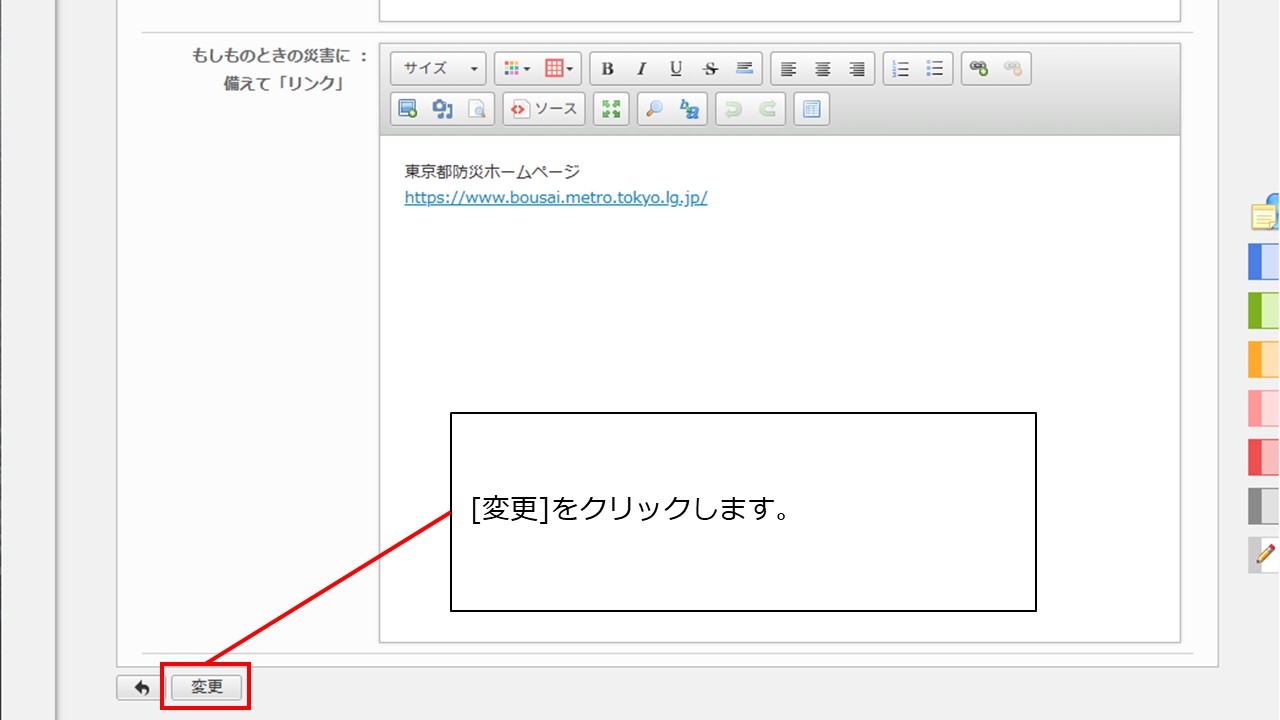Screen dimensions: 1280x720
Task: Open the サイズ font size dropdown
Action: point(439,69)
